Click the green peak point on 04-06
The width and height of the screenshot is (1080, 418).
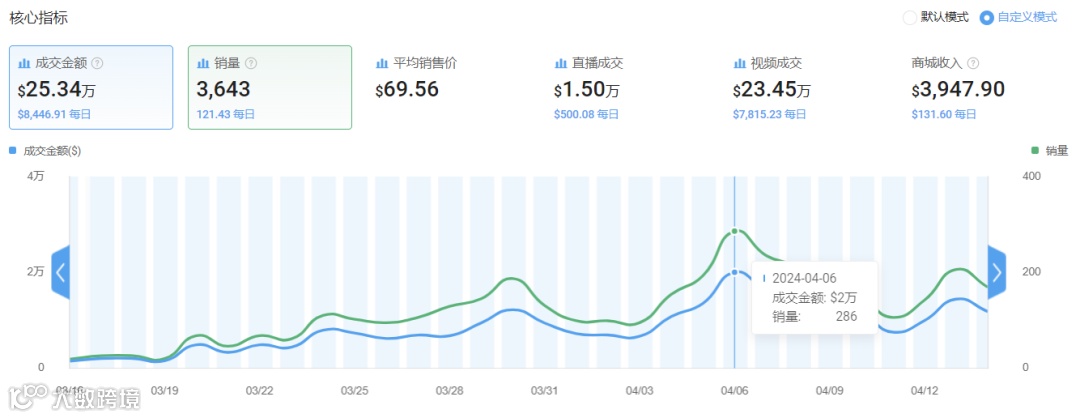(x=735, y=231)
